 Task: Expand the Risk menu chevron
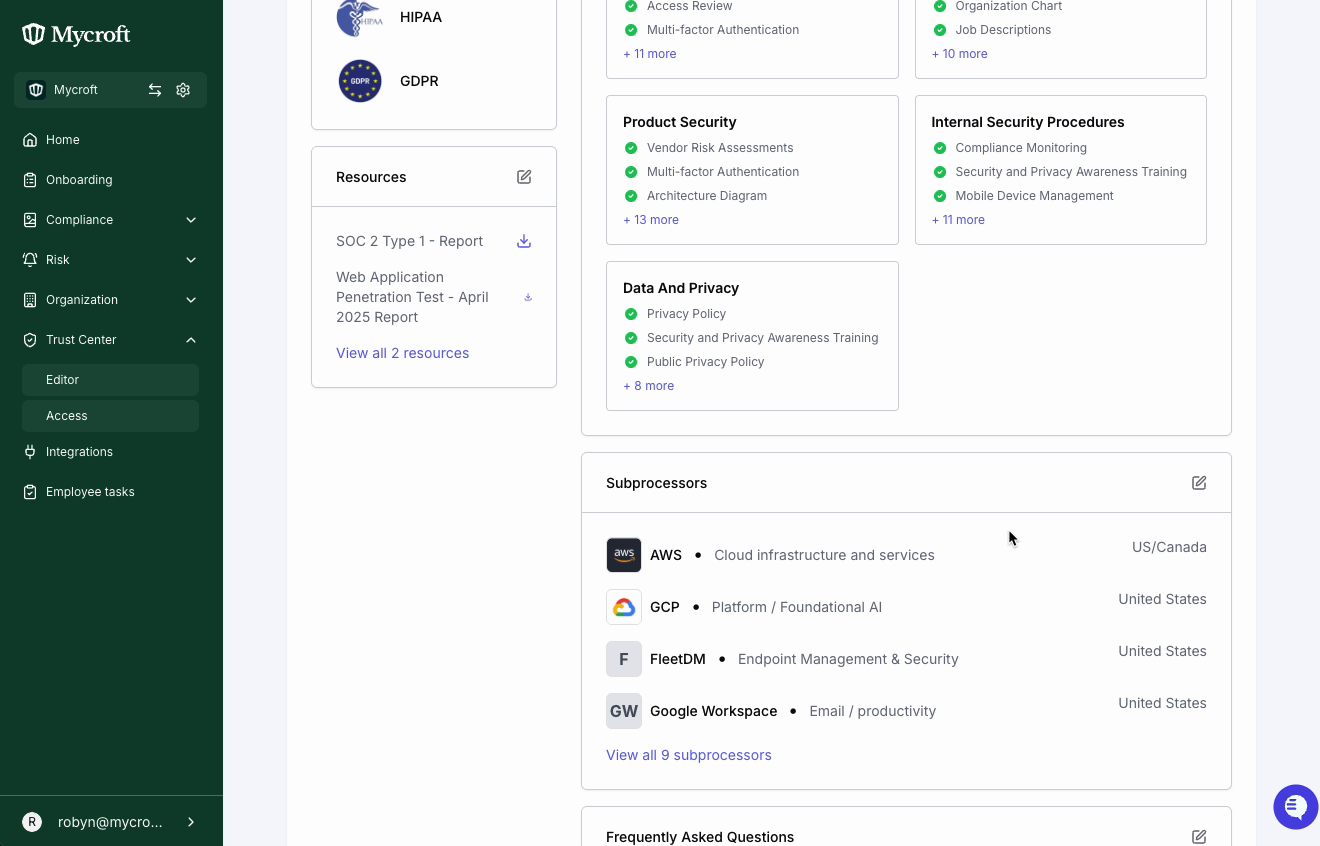(191, 260)
